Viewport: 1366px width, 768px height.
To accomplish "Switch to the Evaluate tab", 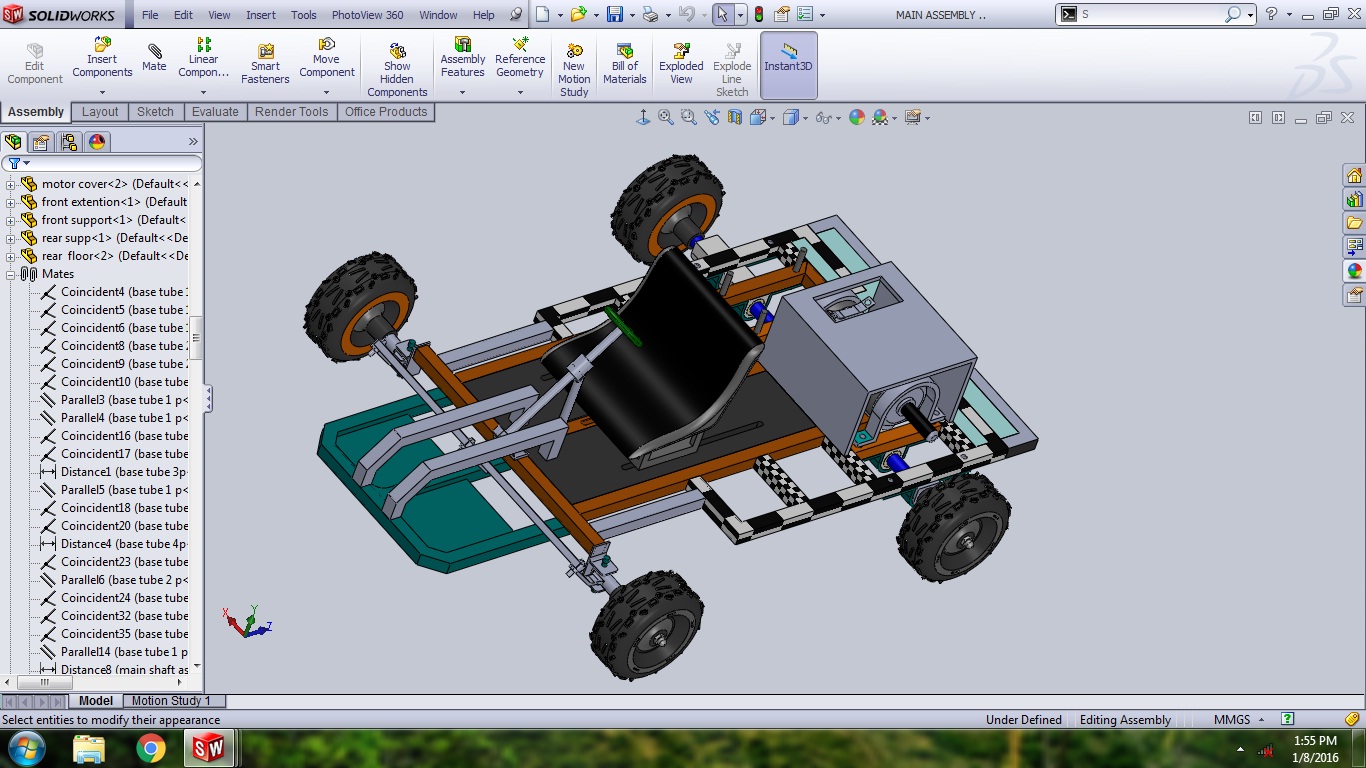I will (x=215, y=112).
